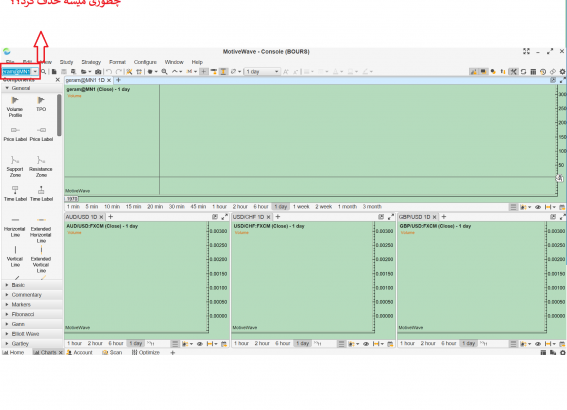Pick the Resistance Zone tool

coord(41,166)
